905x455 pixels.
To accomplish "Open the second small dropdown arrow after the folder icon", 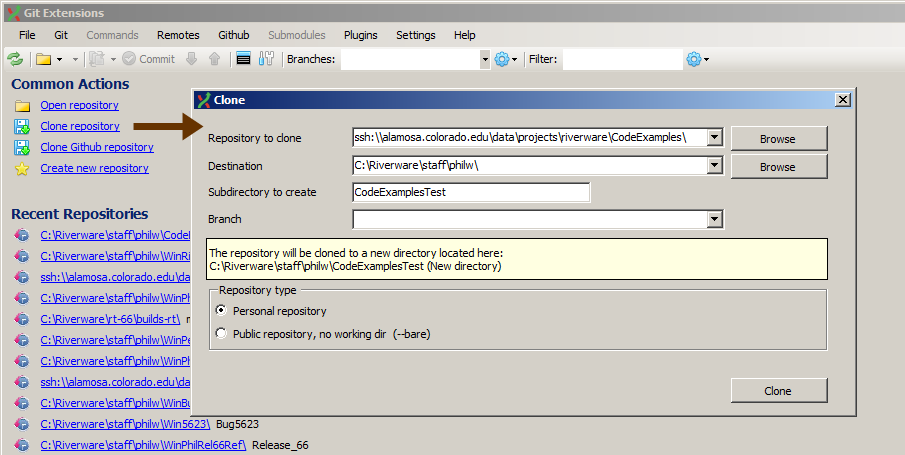I will 75,59.
